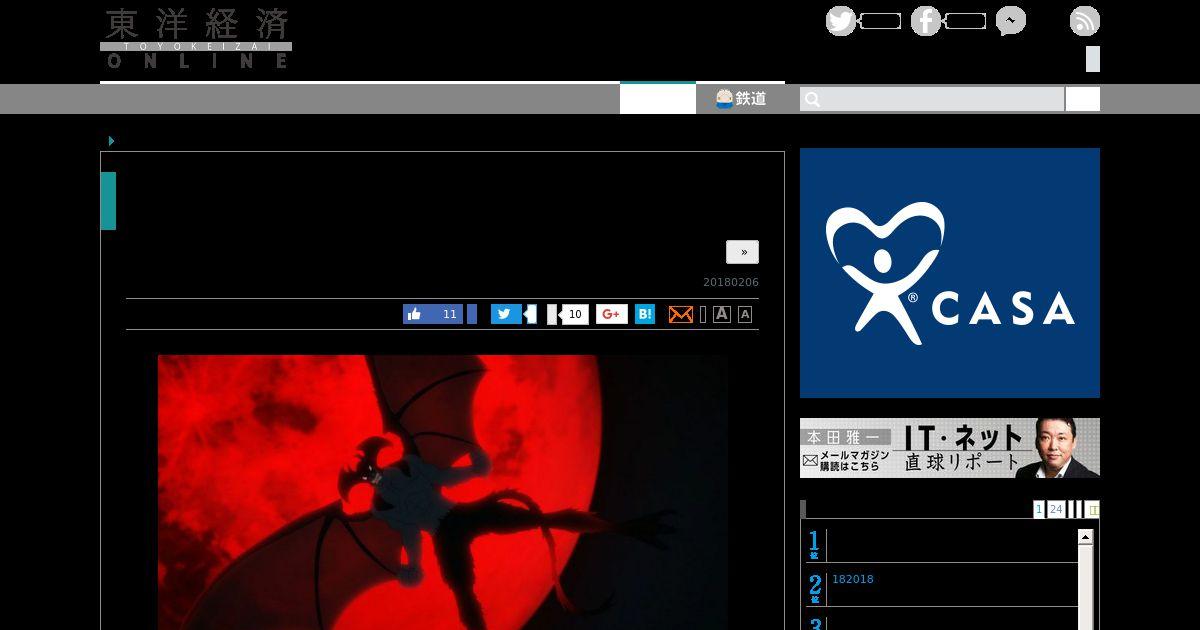
Task: Select the ranking tab labeled 1
Action: tap(1039, 509)
